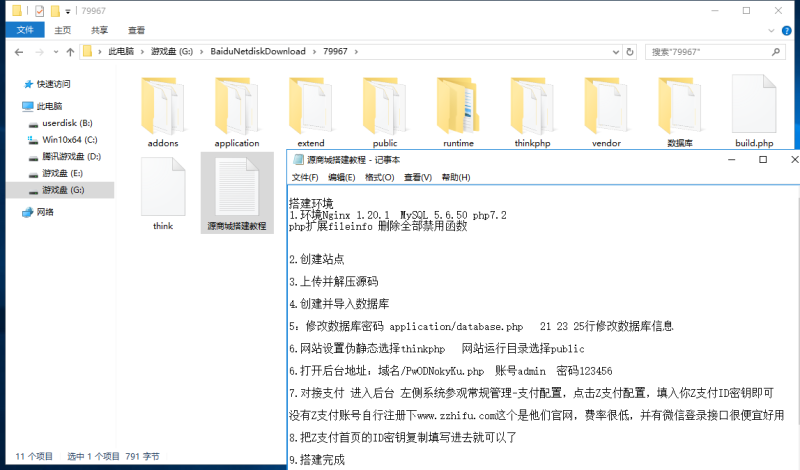Open the 主页 ribbon tab
The width and height of the screenshot is (800, 470).
tap(63, 30)
